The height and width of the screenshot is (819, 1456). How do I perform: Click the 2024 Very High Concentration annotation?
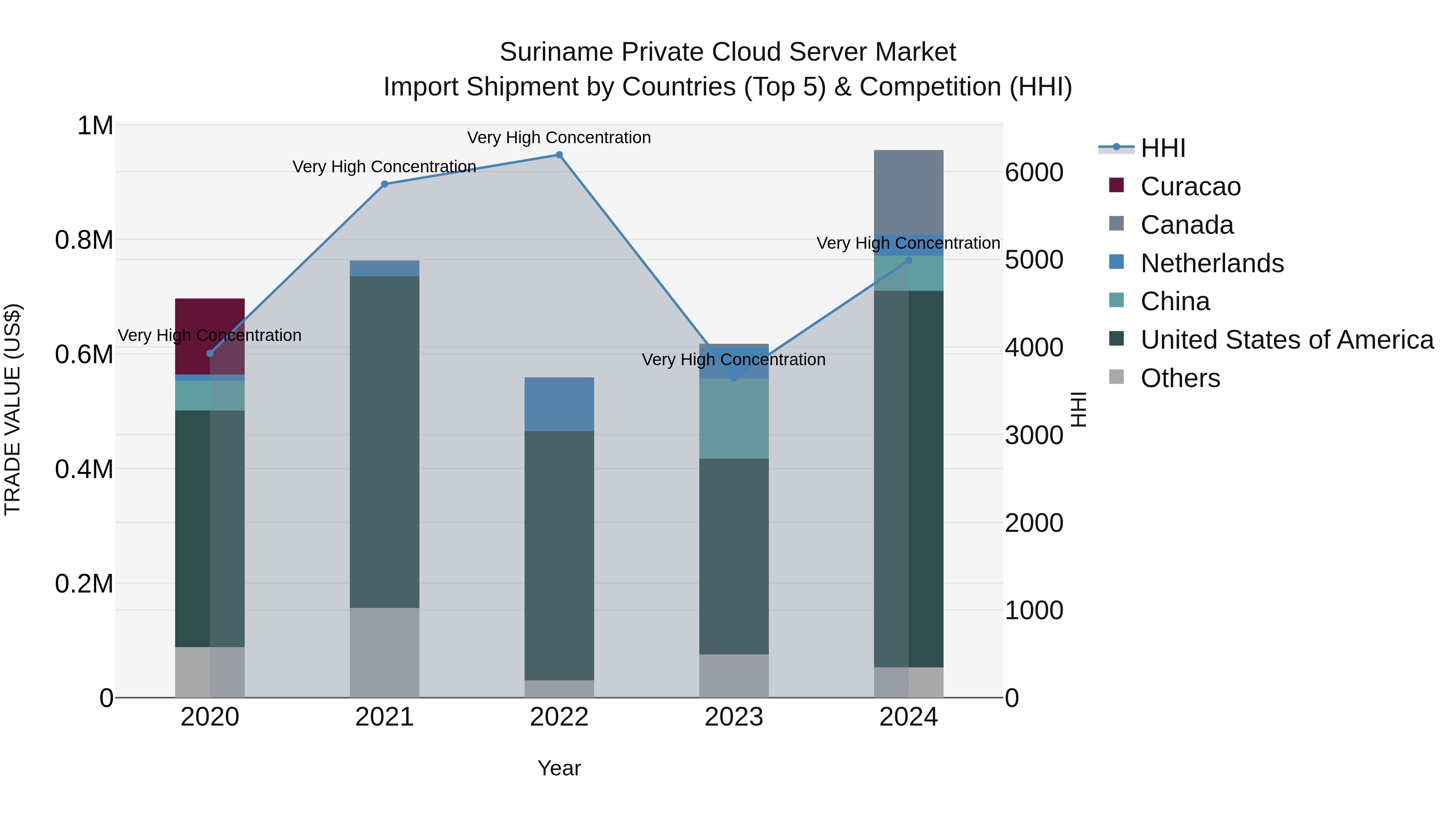(x=908, y=243)
